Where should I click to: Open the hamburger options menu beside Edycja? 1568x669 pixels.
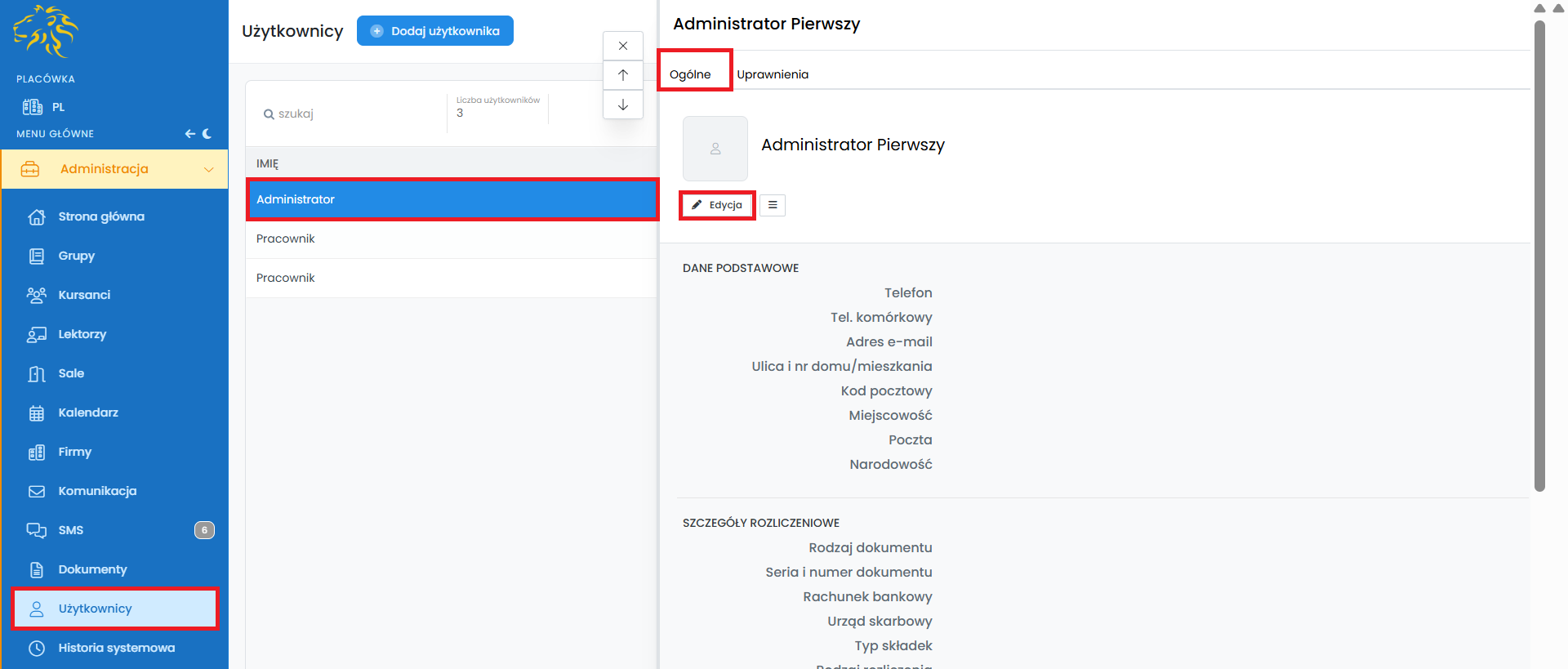click(773, 205)
